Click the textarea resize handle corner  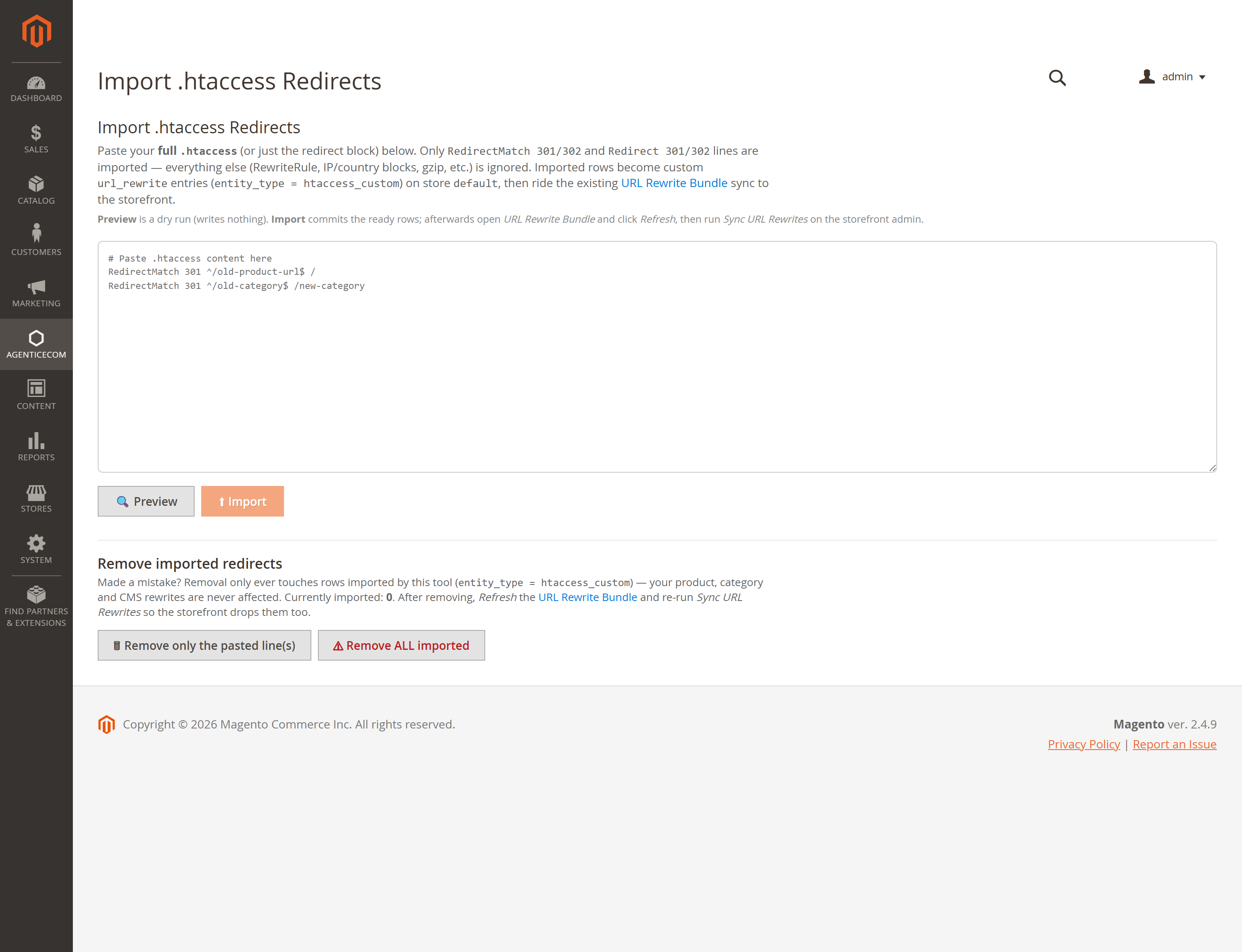tap(1212, 467)
